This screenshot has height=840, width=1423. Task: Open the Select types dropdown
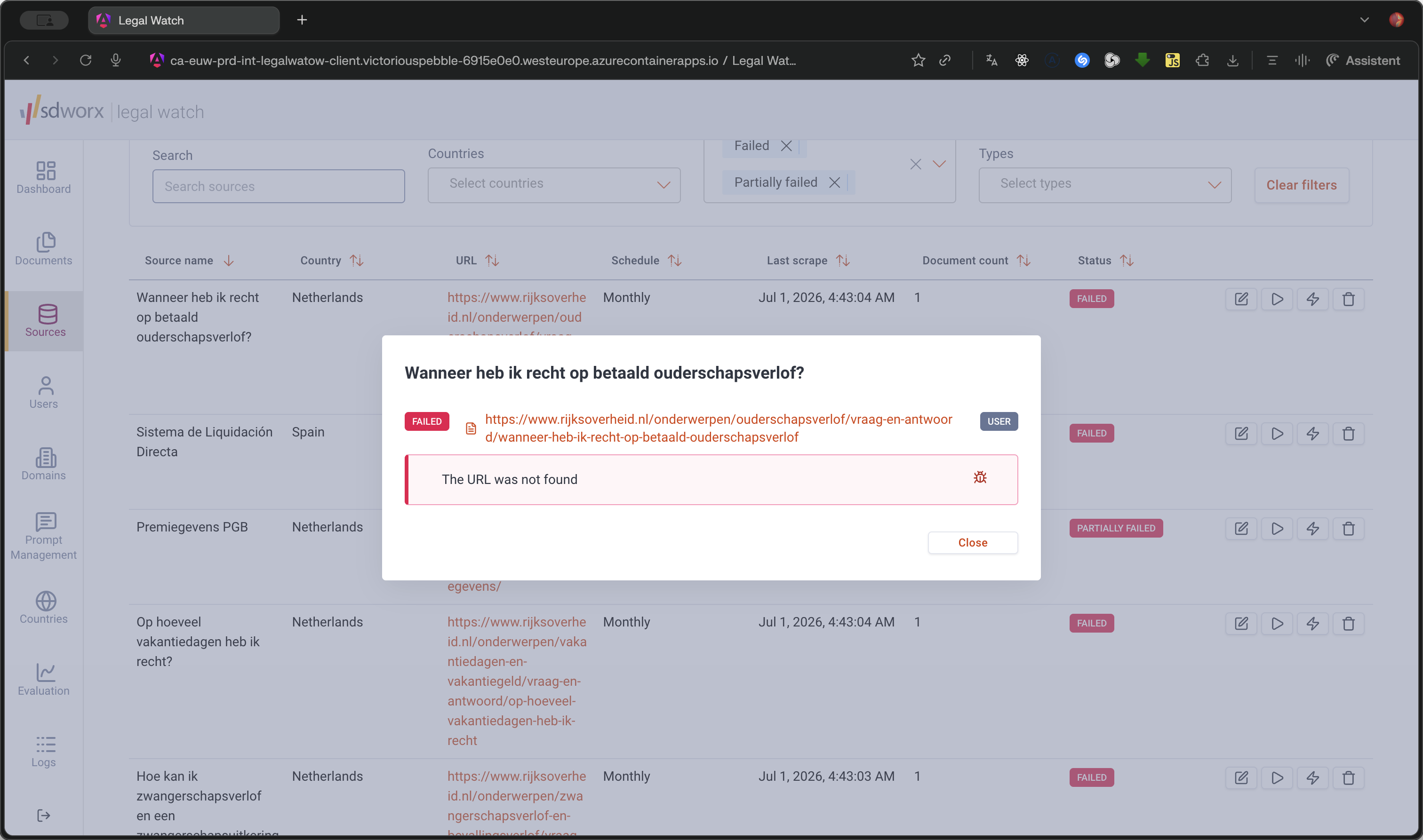(x=1105, y=184)
